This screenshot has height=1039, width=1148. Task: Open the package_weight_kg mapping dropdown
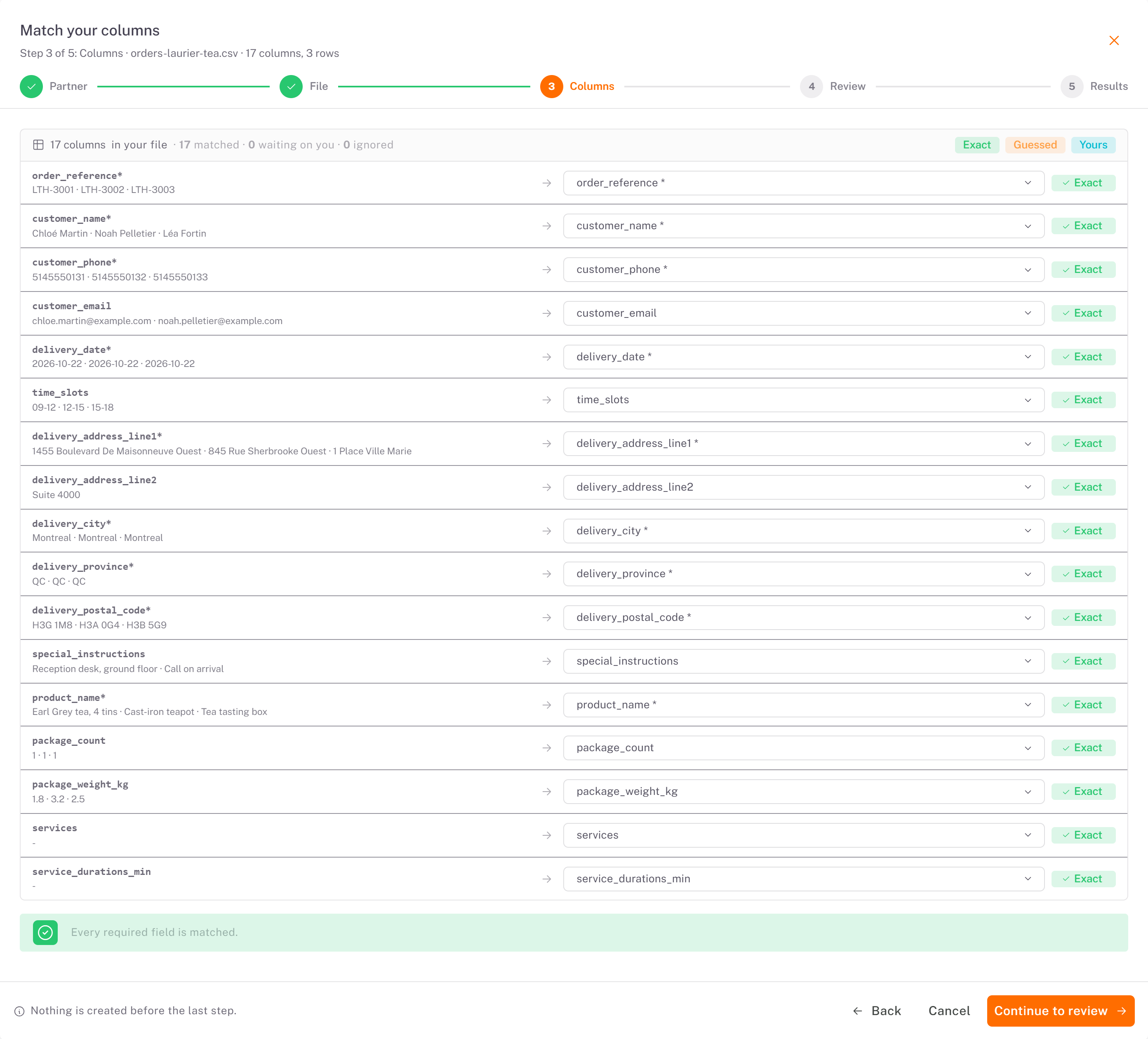point(804,792)
